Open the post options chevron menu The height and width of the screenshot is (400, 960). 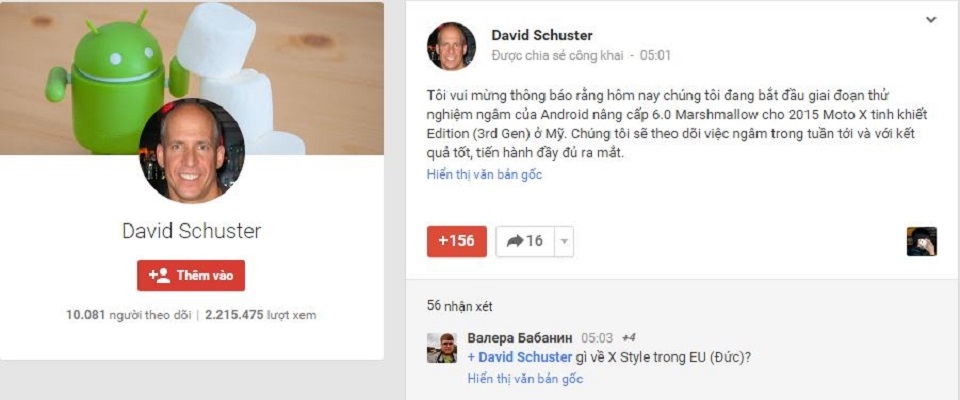coord(931,20)
